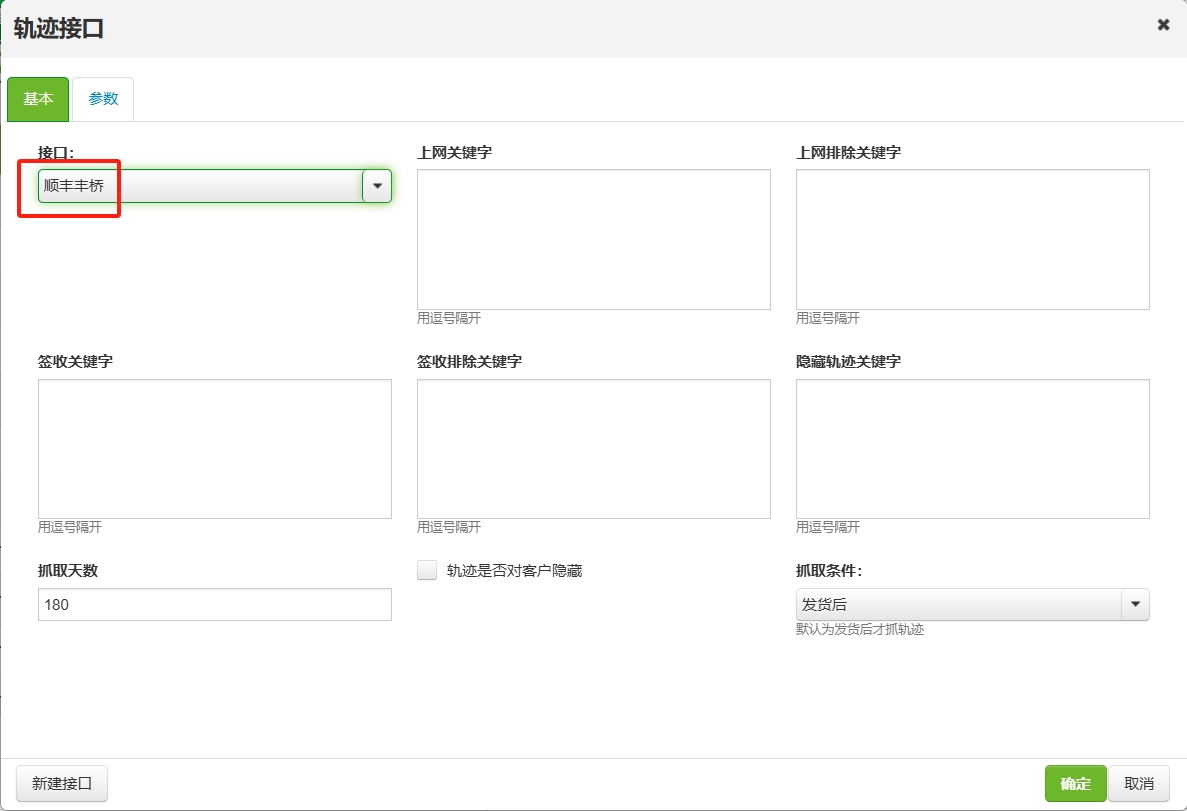The height and width of the screenshot is (811, 1187).
Task: Click into the 签收关键字 text area
Action: coord(215,449)
